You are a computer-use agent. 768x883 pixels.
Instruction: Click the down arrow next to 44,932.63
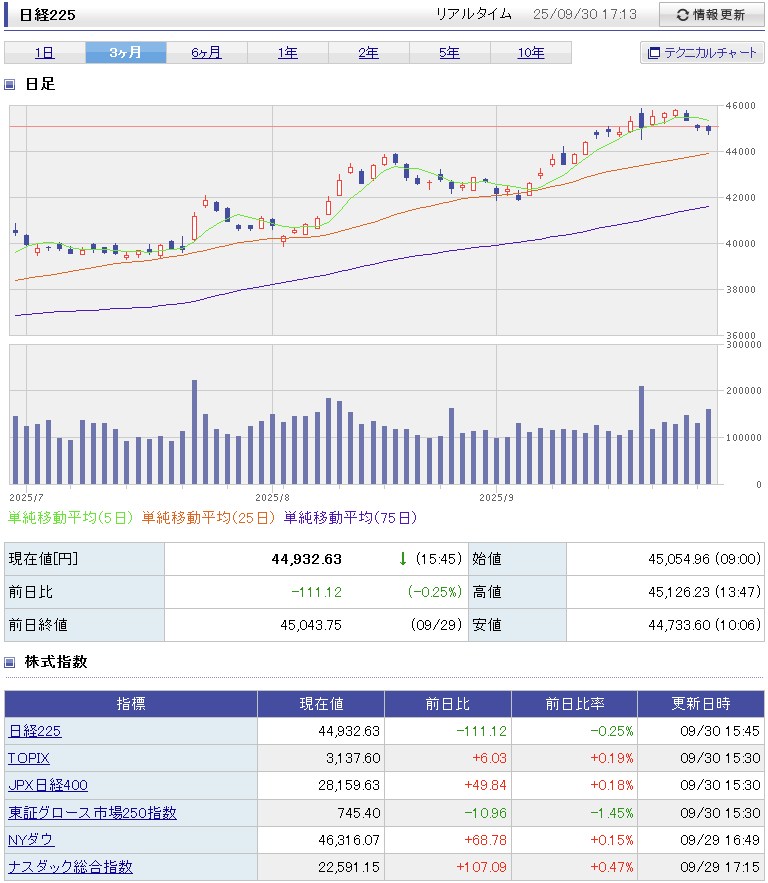[x=402, y=559]
